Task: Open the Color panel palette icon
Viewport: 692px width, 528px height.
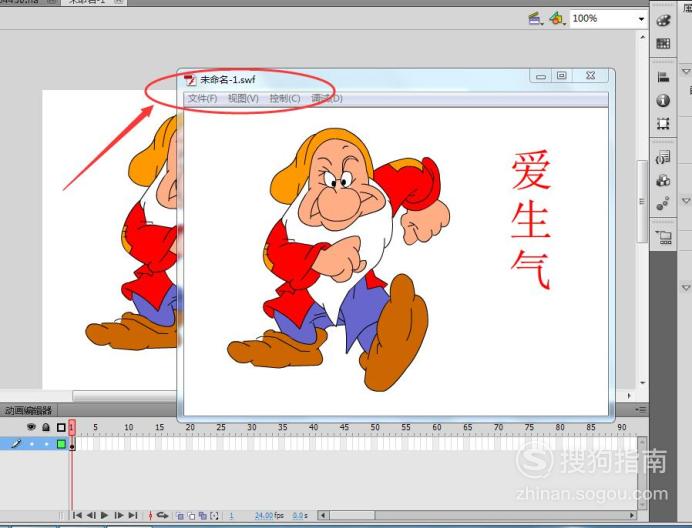Action: click(x=663, y=20)
